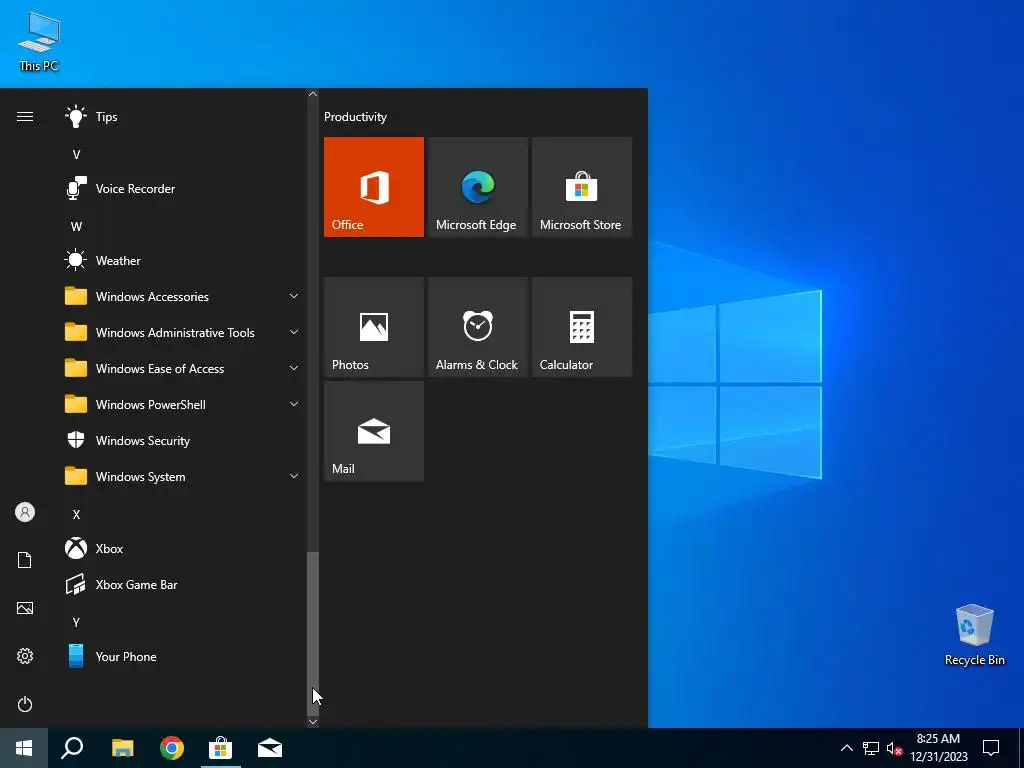The width and height of the screenshot is (1024, 768).
Task: Jump to letter X section header
Action: point(76,515)
